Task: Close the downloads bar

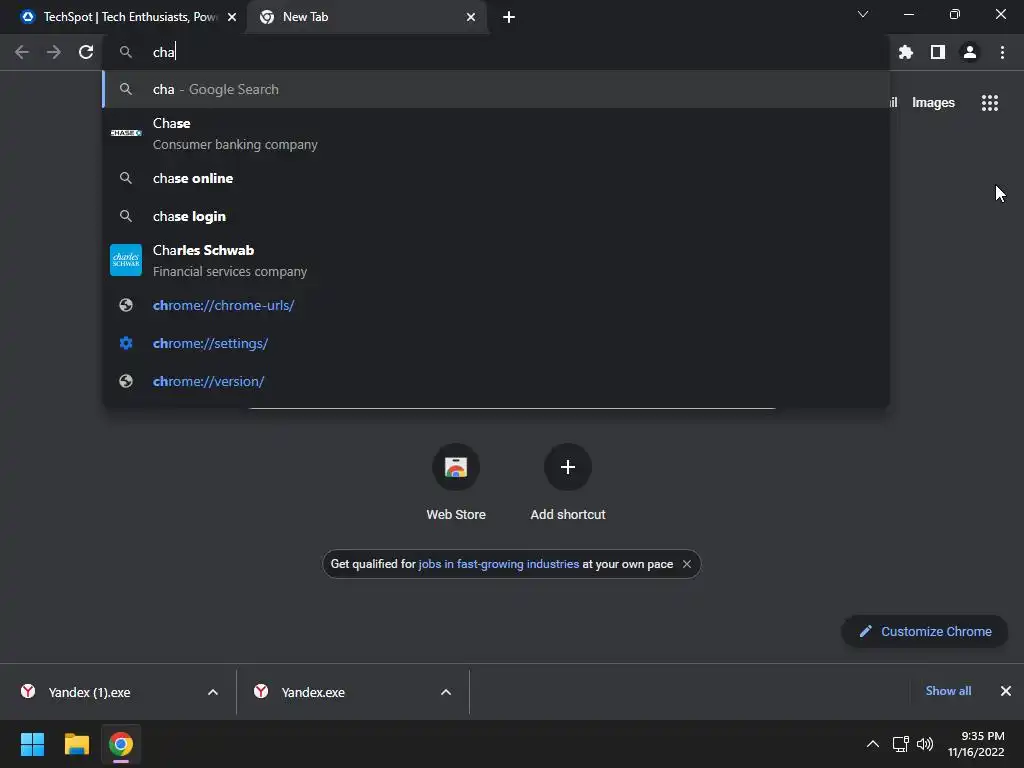Action: click(x=1006, y=691)
